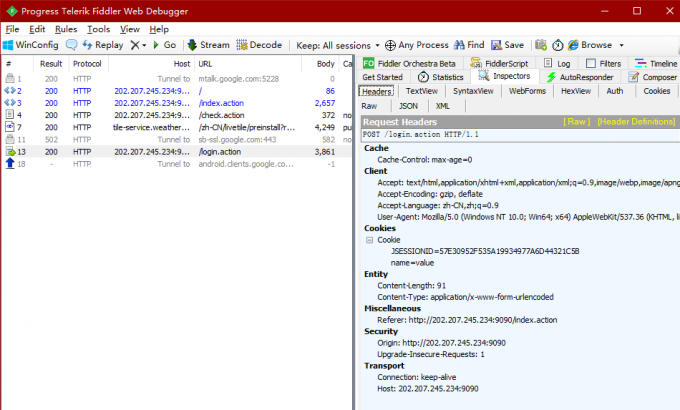This screenshot has width=680, height=410.
Task: Click the Find binoculars button
Action: (x=469, y=45)
